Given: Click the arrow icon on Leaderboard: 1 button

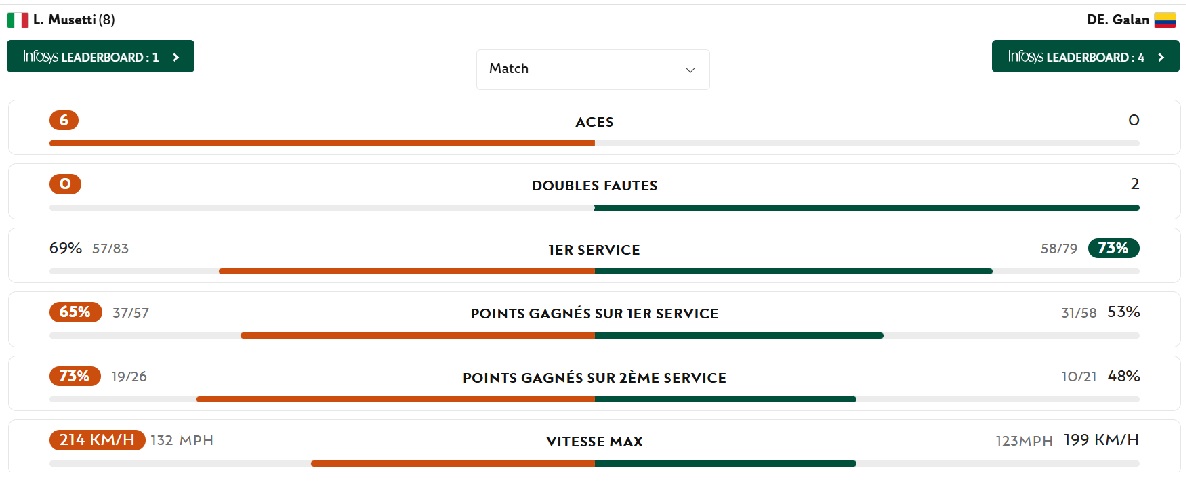Looking at the screenshot, I should 176,57.
